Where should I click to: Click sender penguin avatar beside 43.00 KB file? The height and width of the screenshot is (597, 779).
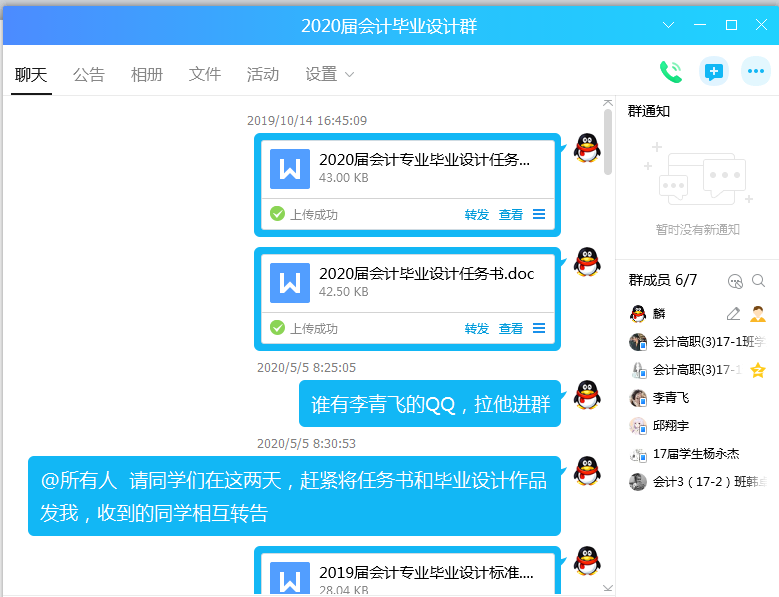pos(587,148)
